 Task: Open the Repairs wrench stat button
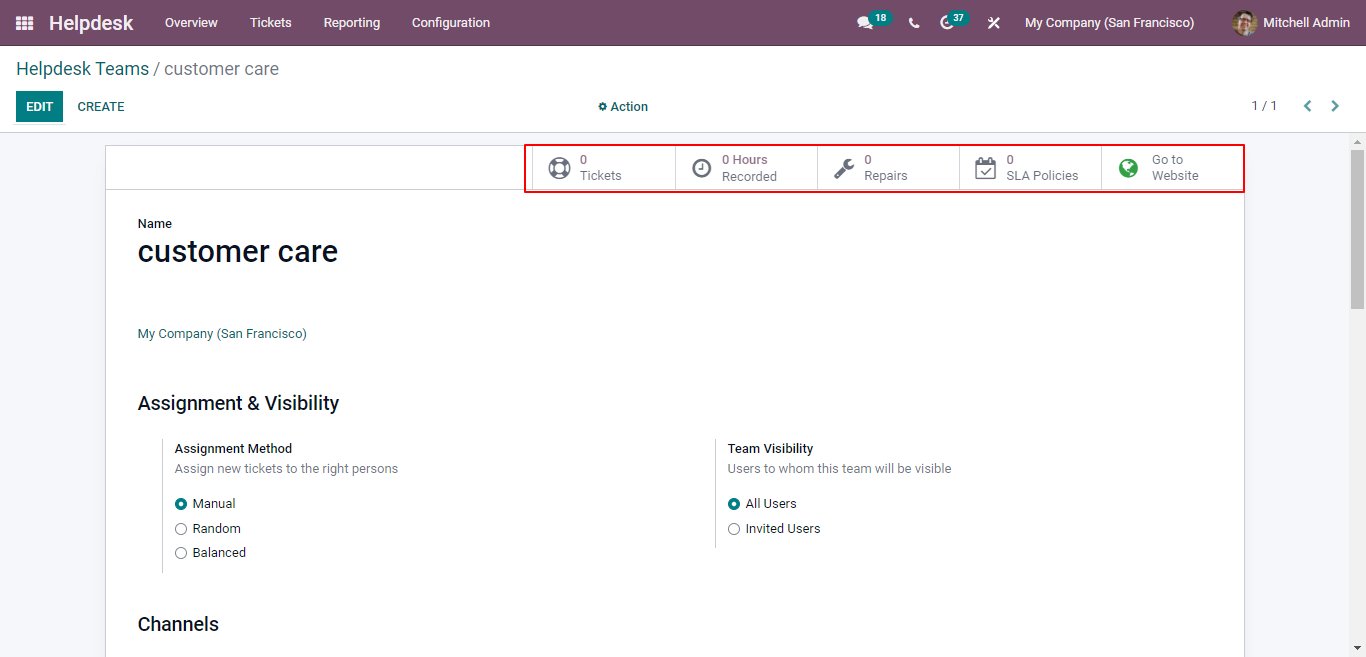click(888, 168)
